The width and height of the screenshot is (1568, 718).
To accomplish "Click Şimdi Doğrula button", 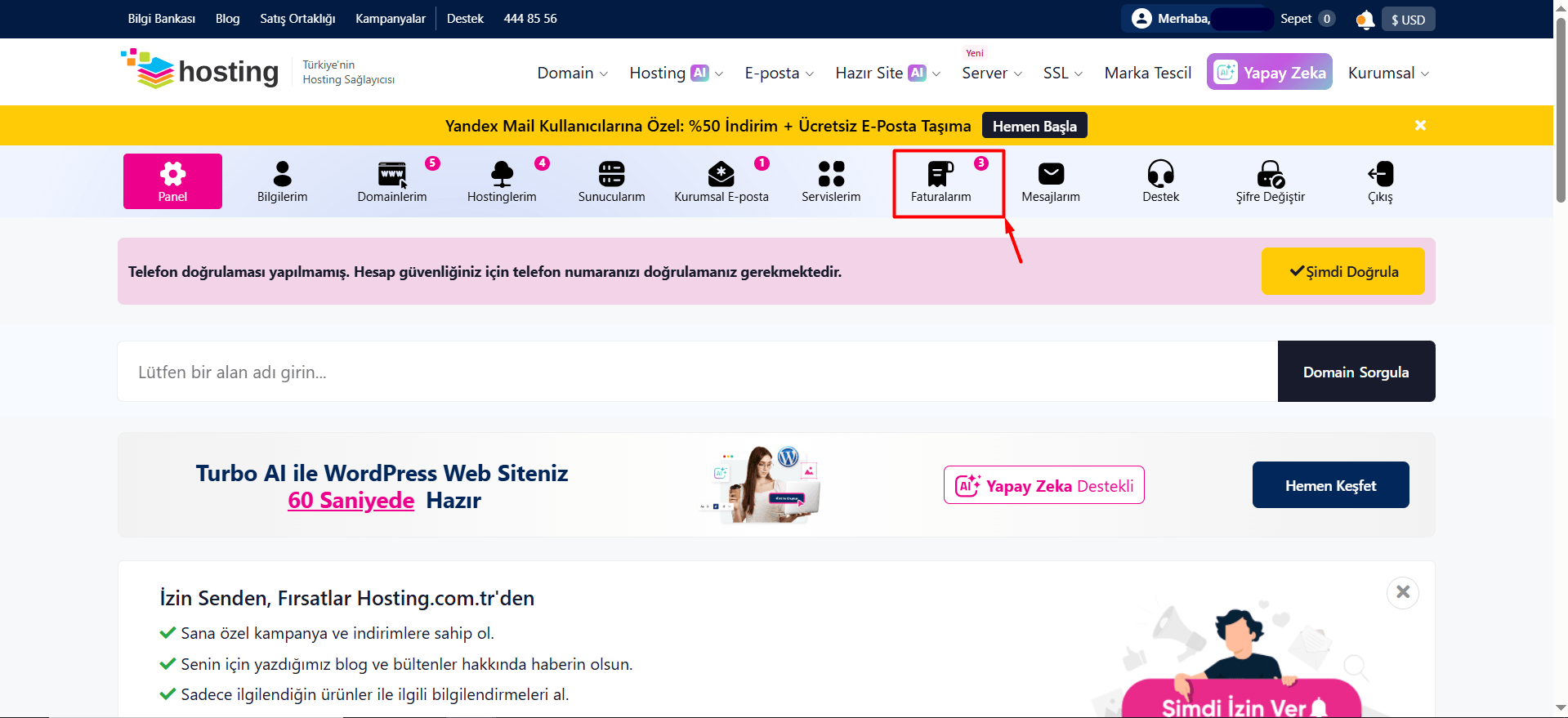I will click(1343, 271).
